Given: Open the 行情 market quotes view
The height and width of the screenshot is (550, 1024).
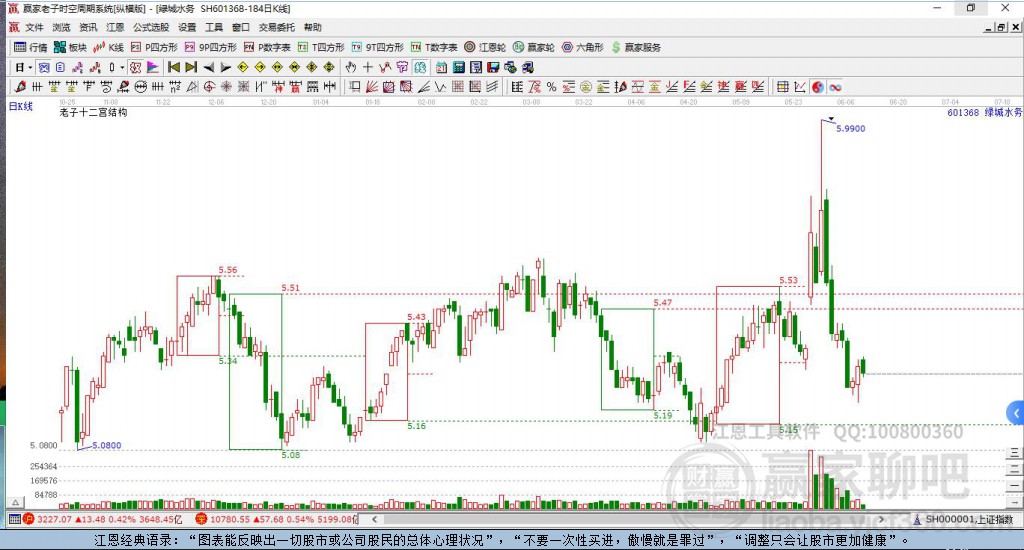Looking at the screenshot, I should [31, 47].
